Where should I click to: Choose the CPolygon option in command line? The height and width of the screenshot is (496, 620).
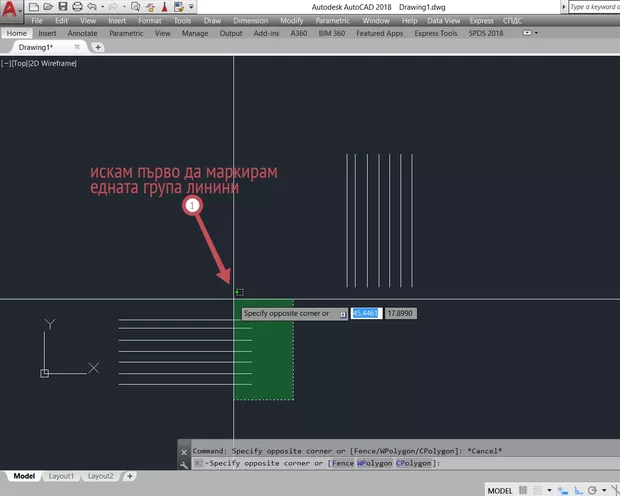(x=413, y=463)
